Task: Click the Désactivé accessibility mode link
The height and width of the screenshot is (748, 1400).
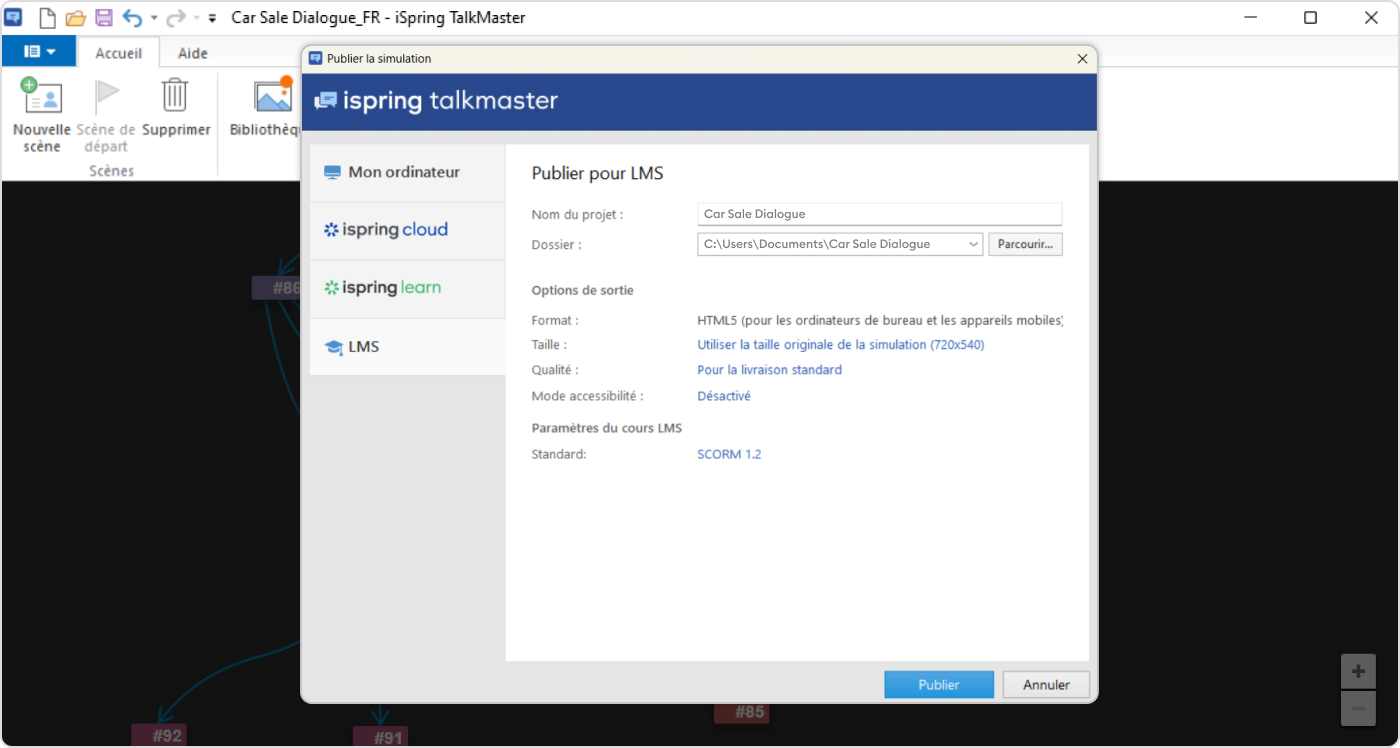Action: tap(724, 396)
